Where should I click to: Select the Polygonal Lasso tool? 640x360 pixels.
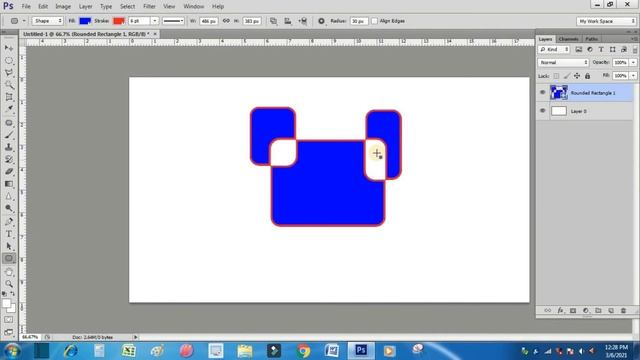(9, 73)
